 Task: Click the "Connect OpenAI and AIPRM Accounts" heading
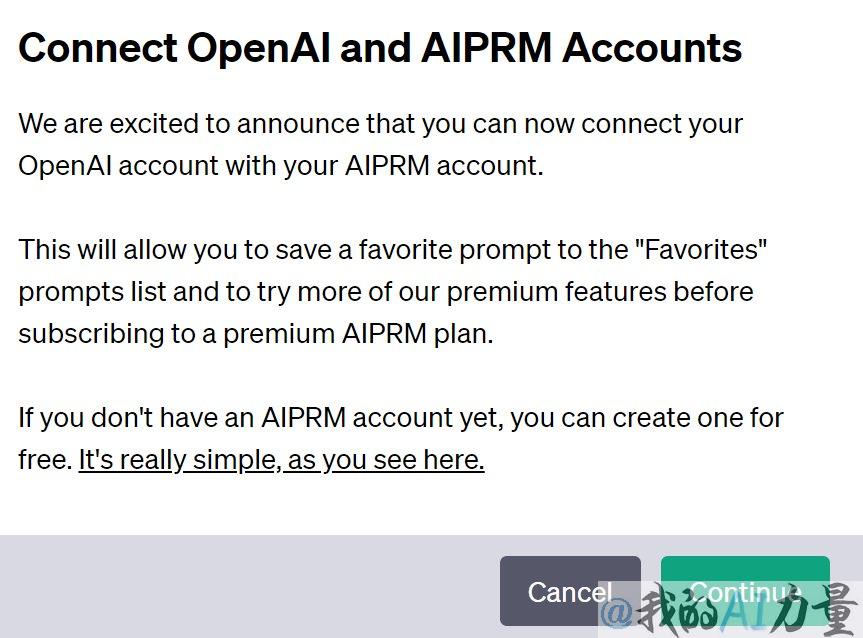tap(380, 48)
